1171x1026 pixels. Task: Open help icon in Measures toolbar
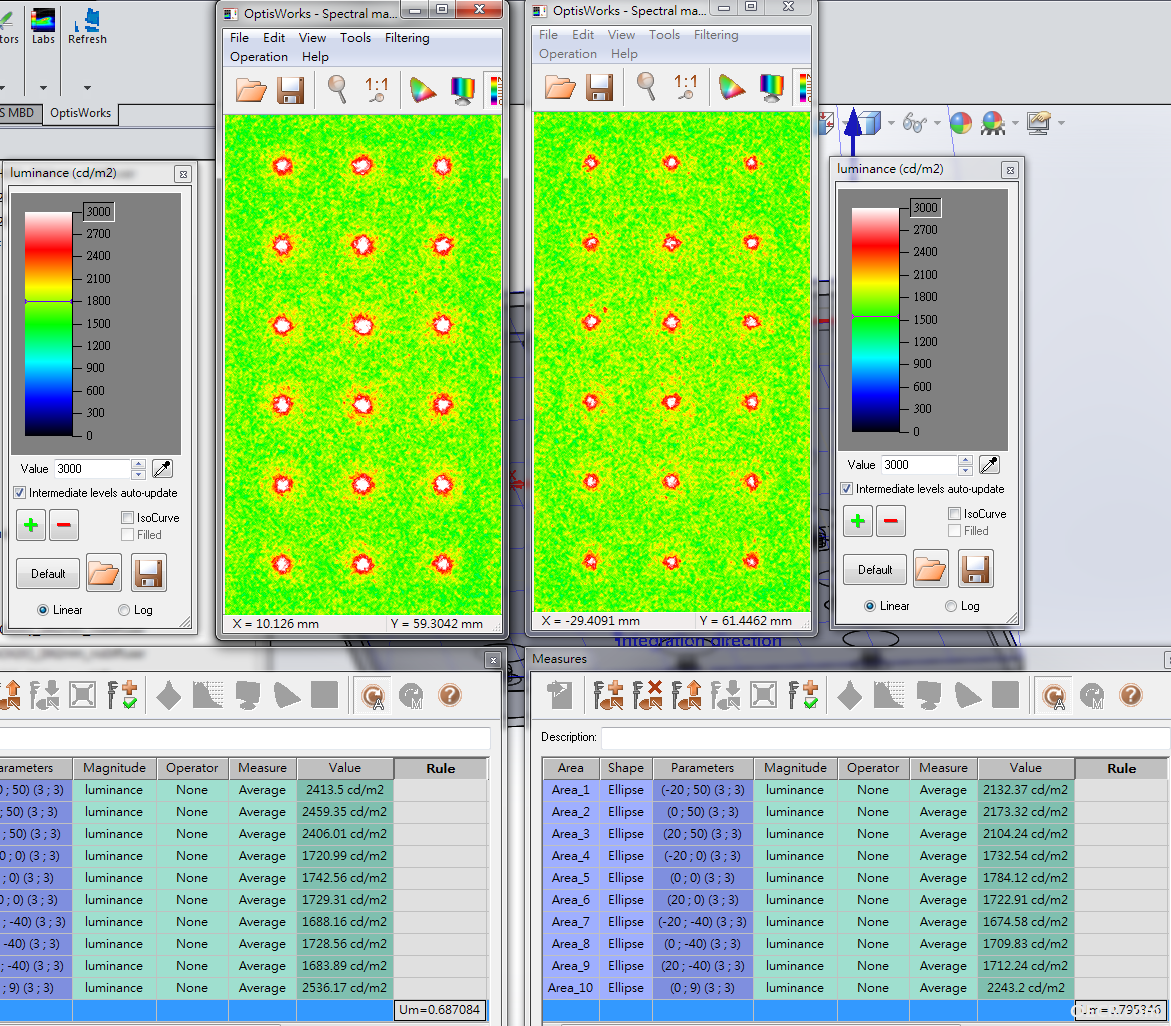tap(1131, 695)
